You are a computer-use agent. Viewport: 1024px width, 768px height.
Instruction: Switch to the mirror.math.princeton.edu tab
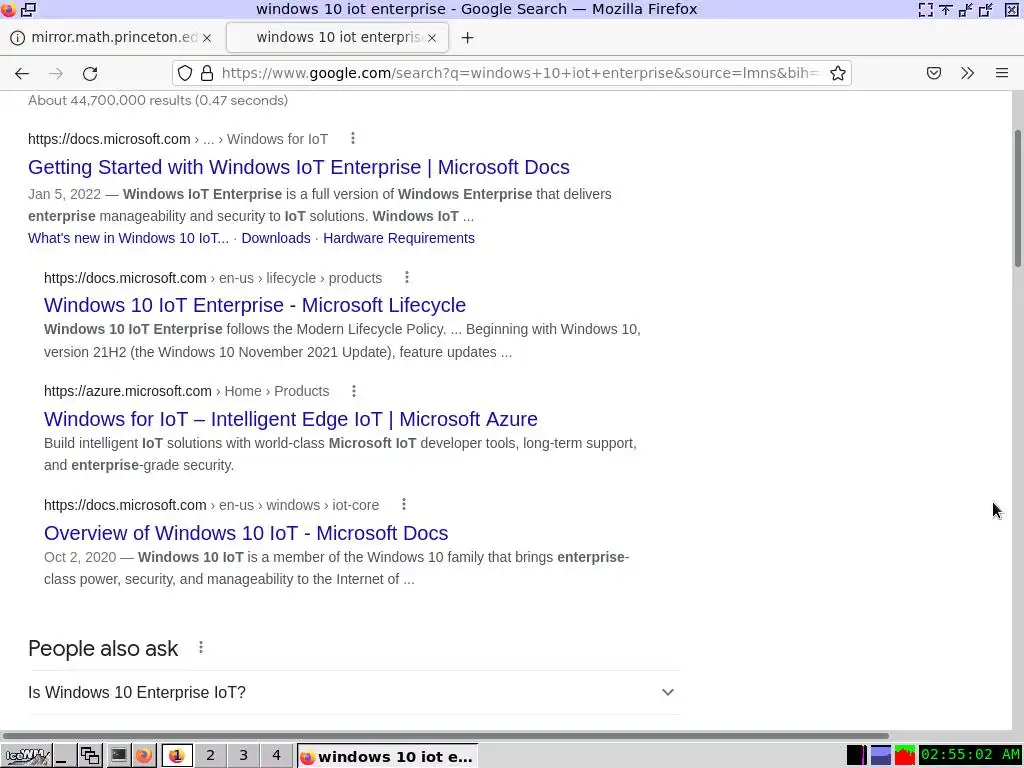coord(111,37)
